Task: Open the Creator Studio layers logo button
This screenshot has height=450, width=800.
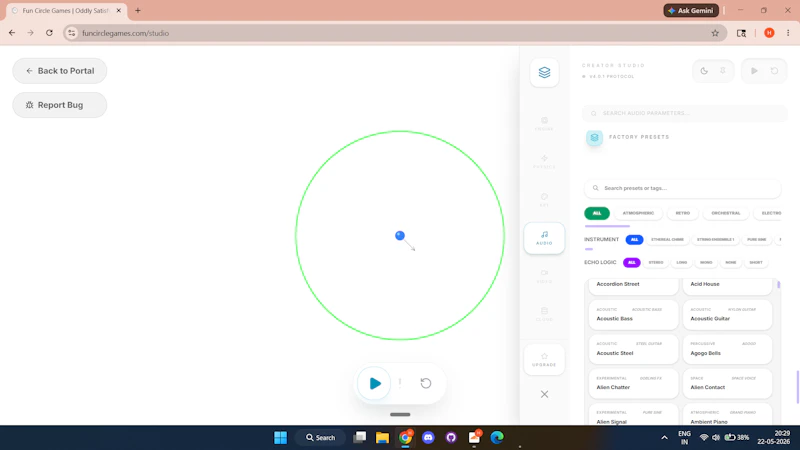Action: 544,72
